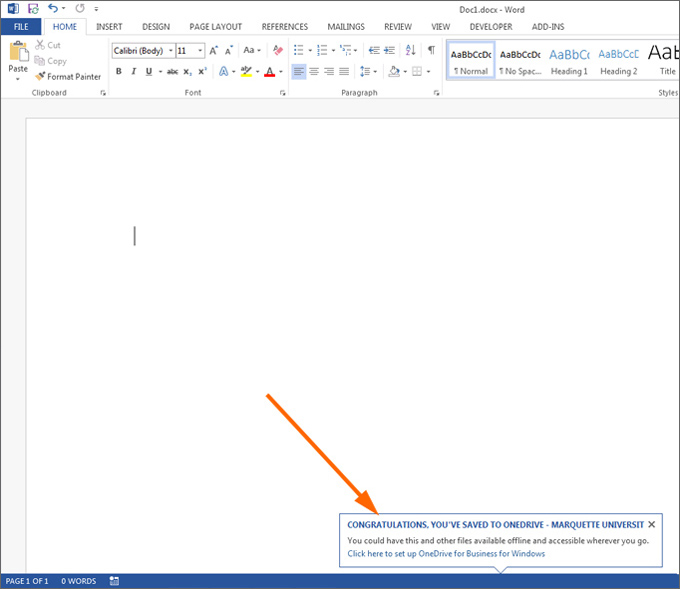Select the Heading 1 style thumbnail
Viewport: 680px width, 589px height.
[x=569, y=61]
